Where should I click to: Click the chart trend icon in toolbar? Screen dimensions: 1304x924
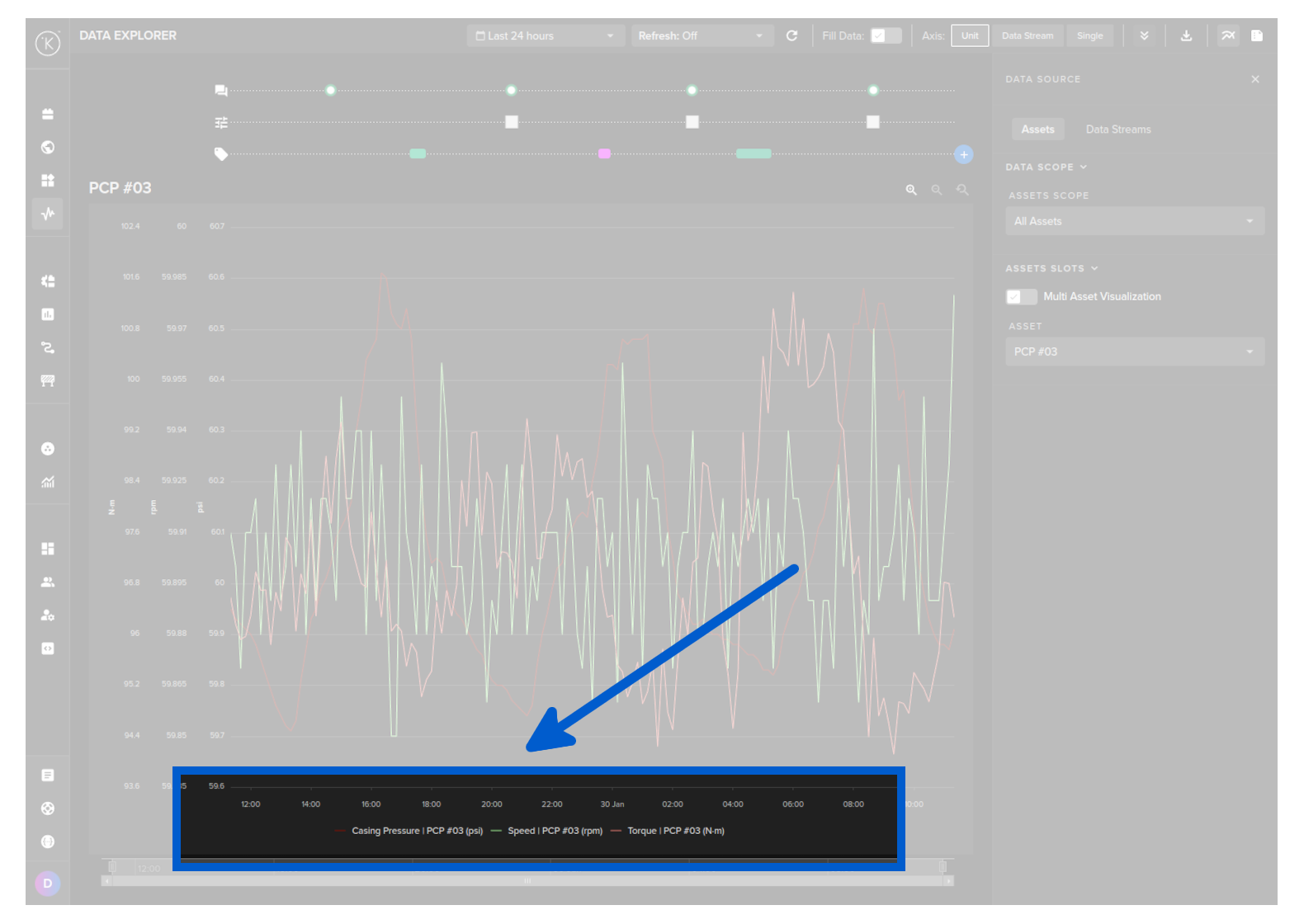coord(1228,35)
